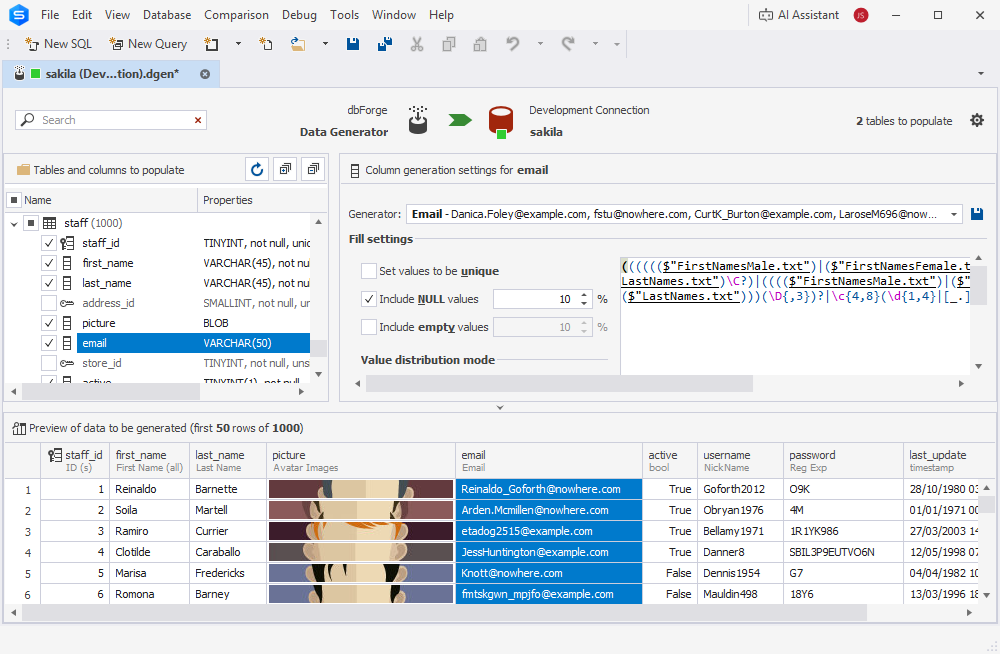Screen dimensions: 1000x654
Task: Open the new document dropdown arrow
Action: 239,44
